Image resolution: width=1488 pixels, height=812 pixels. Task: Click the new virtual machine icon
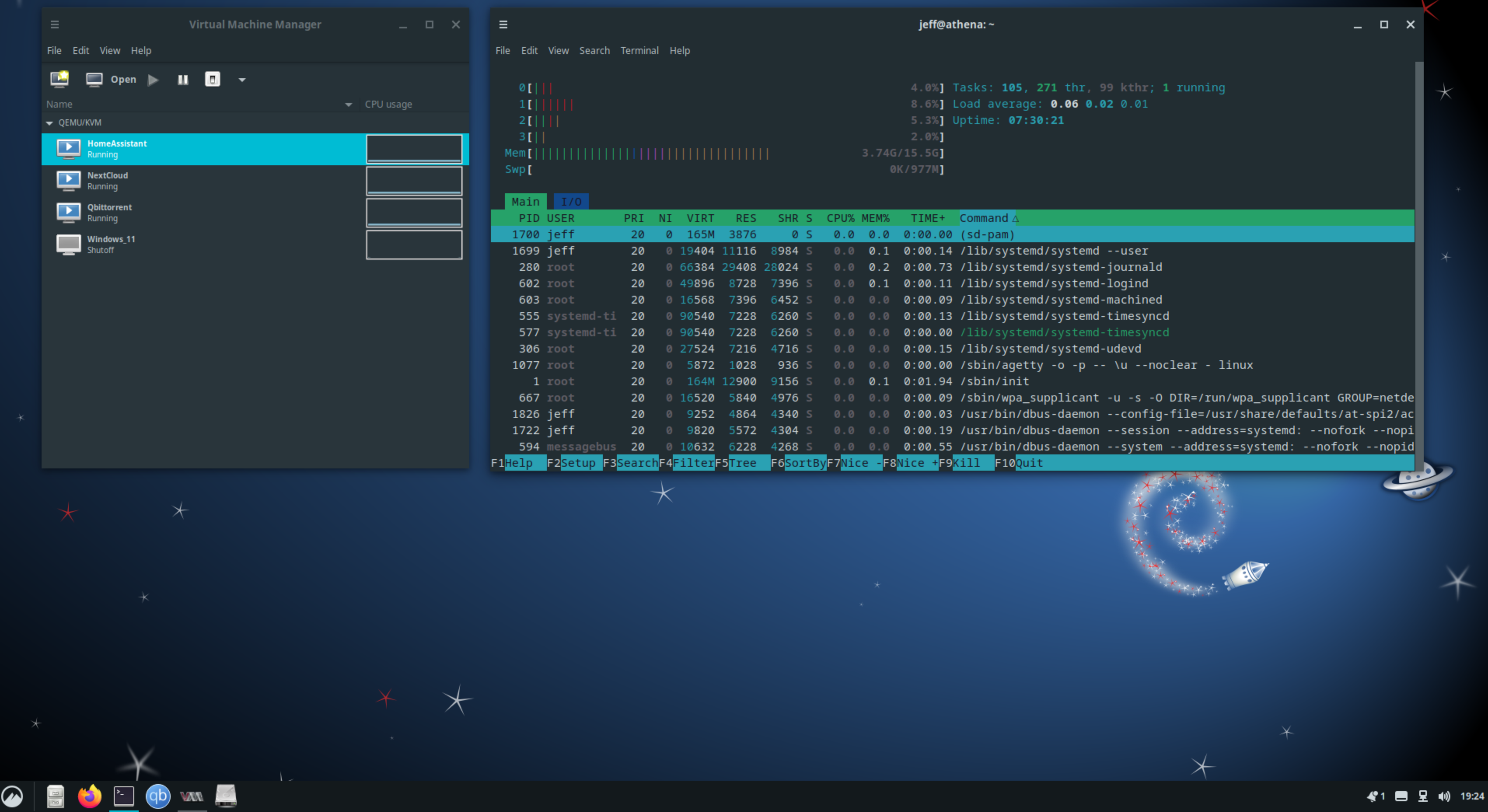tap(59, 79)
